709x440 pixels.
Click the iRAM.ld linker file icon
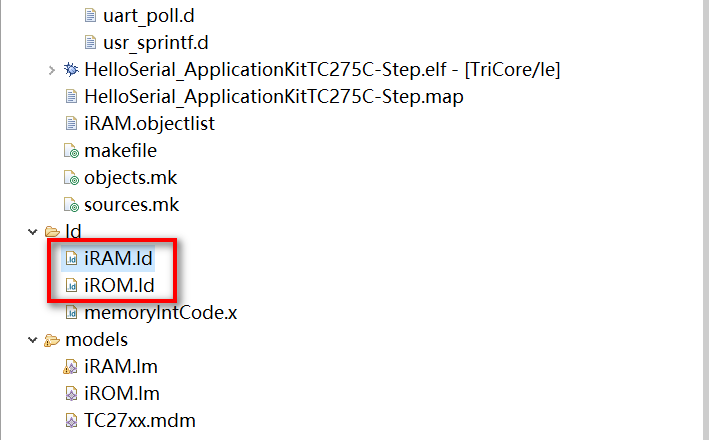[x=71, y=259]
